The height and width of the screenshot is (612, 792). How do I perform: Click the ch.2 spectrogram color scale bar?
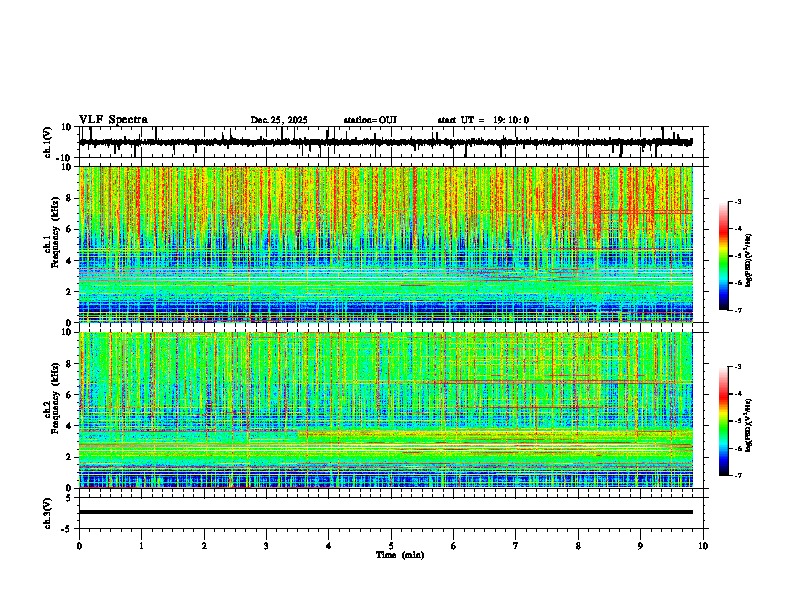[x=724, y=421]
